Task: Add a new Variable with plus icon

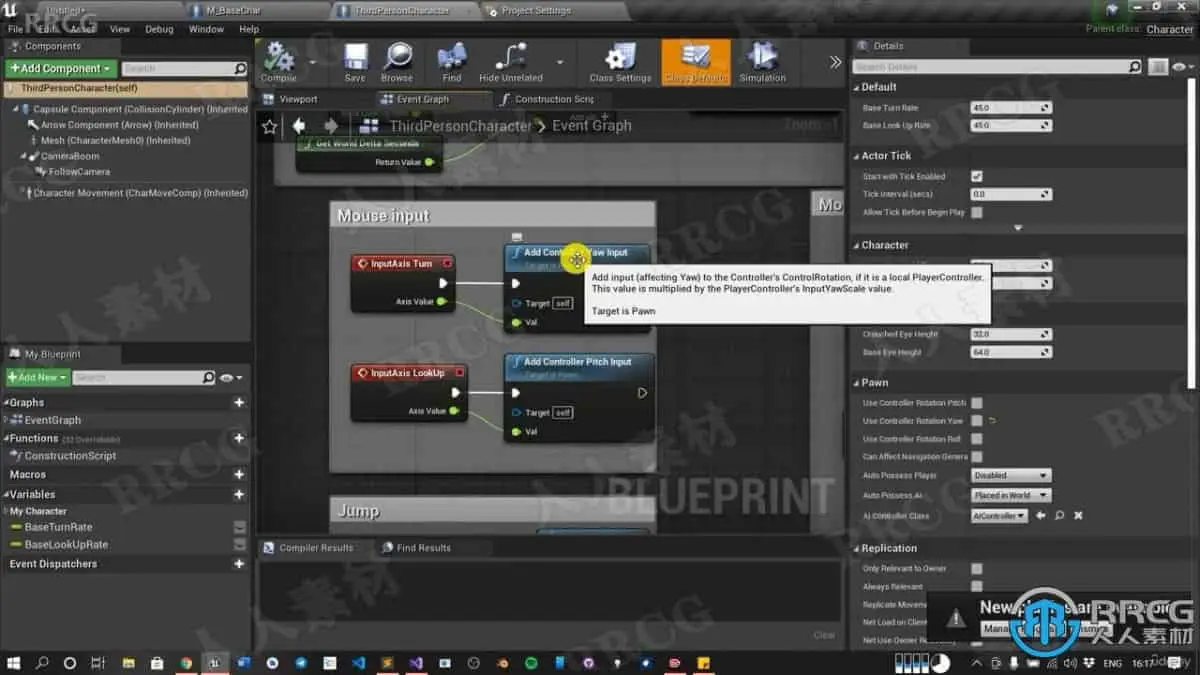Action: [239, 494]
